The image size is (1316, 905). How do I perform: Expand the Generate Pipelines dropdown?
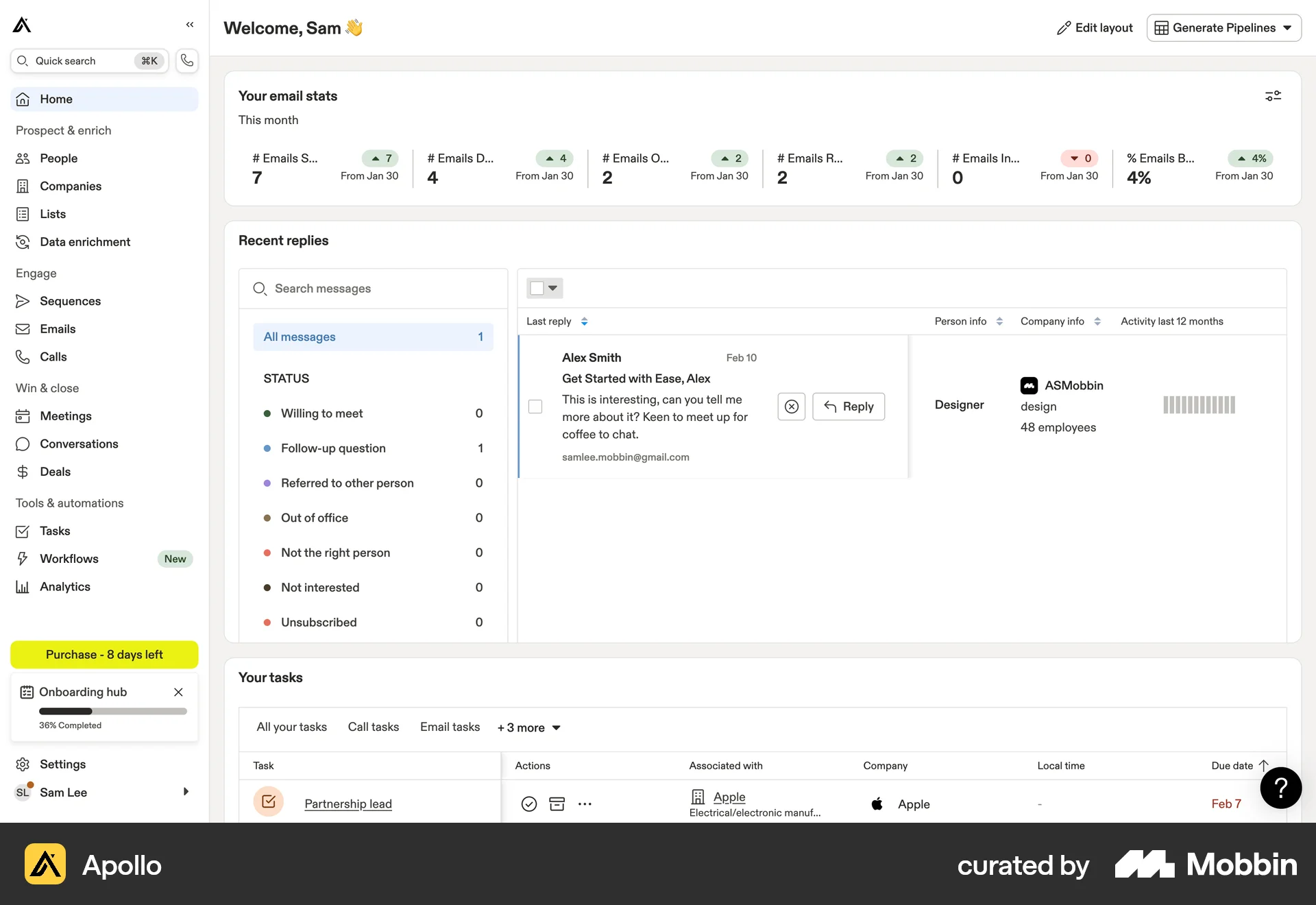tap(1287, 28)
